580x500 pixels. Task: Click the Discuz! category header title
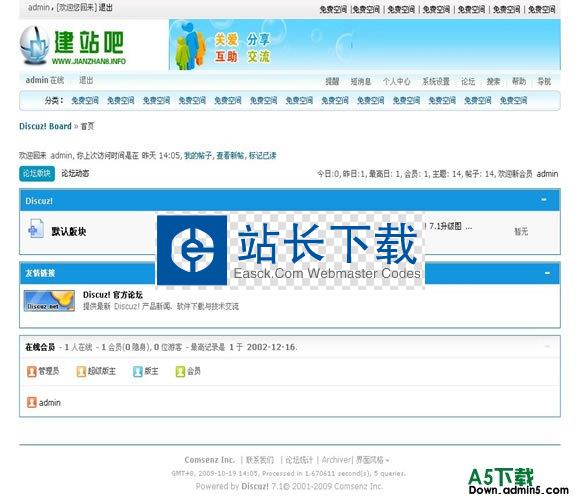pyautogui.click(x=39, y=201)
